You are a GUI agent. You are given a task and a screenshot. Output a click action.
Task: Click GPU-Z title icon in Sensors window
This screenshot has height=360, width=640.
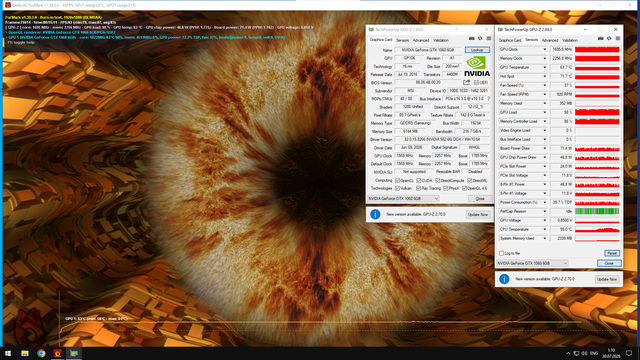[500, 30]
